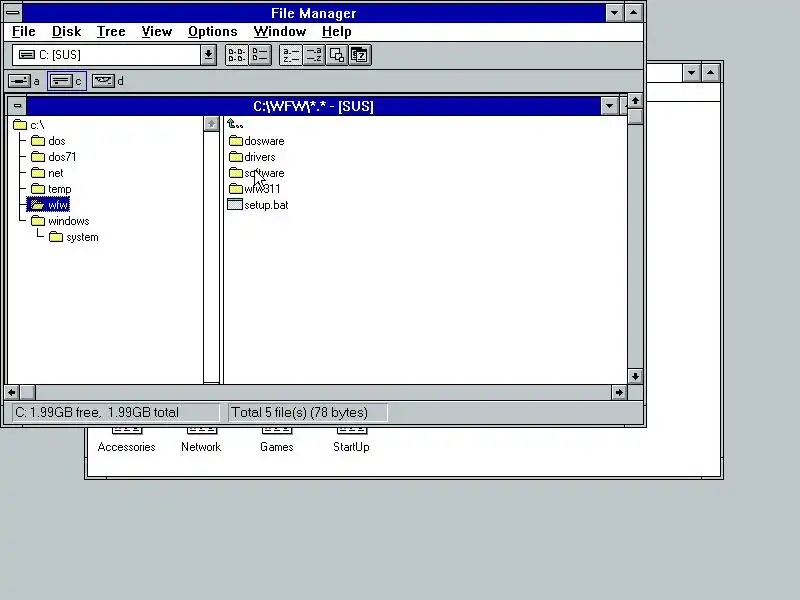Screen dimensions: 800x600
Task: Open the Options menu
Action: (213, 32)
